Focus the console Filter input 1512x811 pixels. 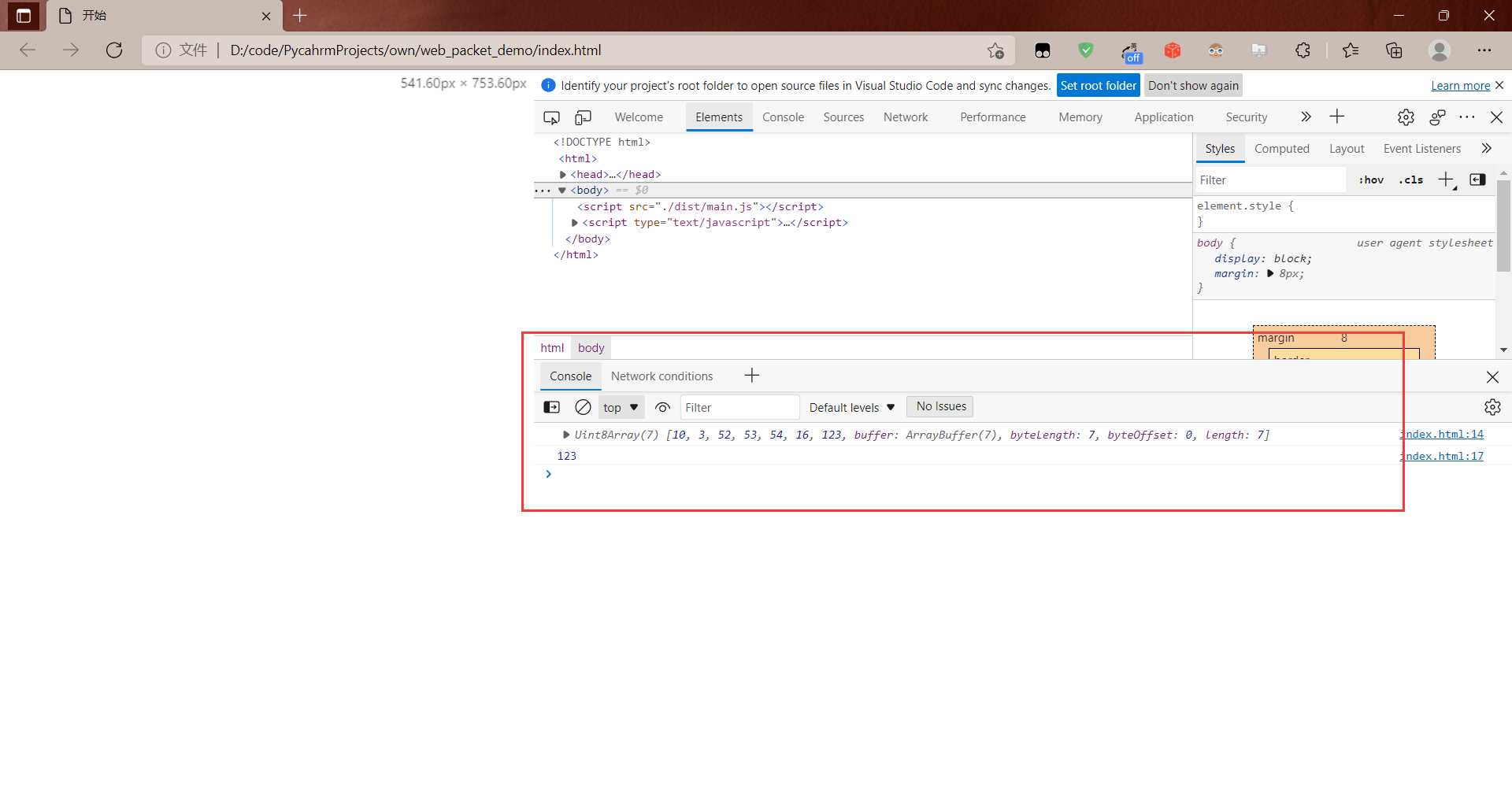click(x=739, y=407)
